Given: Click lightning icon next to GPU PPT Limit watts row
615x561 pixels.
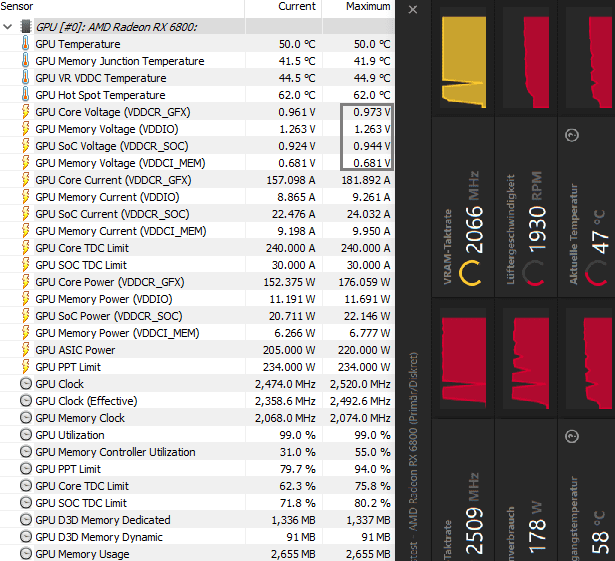Looking at the screenshot, I should tap(25, 367).
